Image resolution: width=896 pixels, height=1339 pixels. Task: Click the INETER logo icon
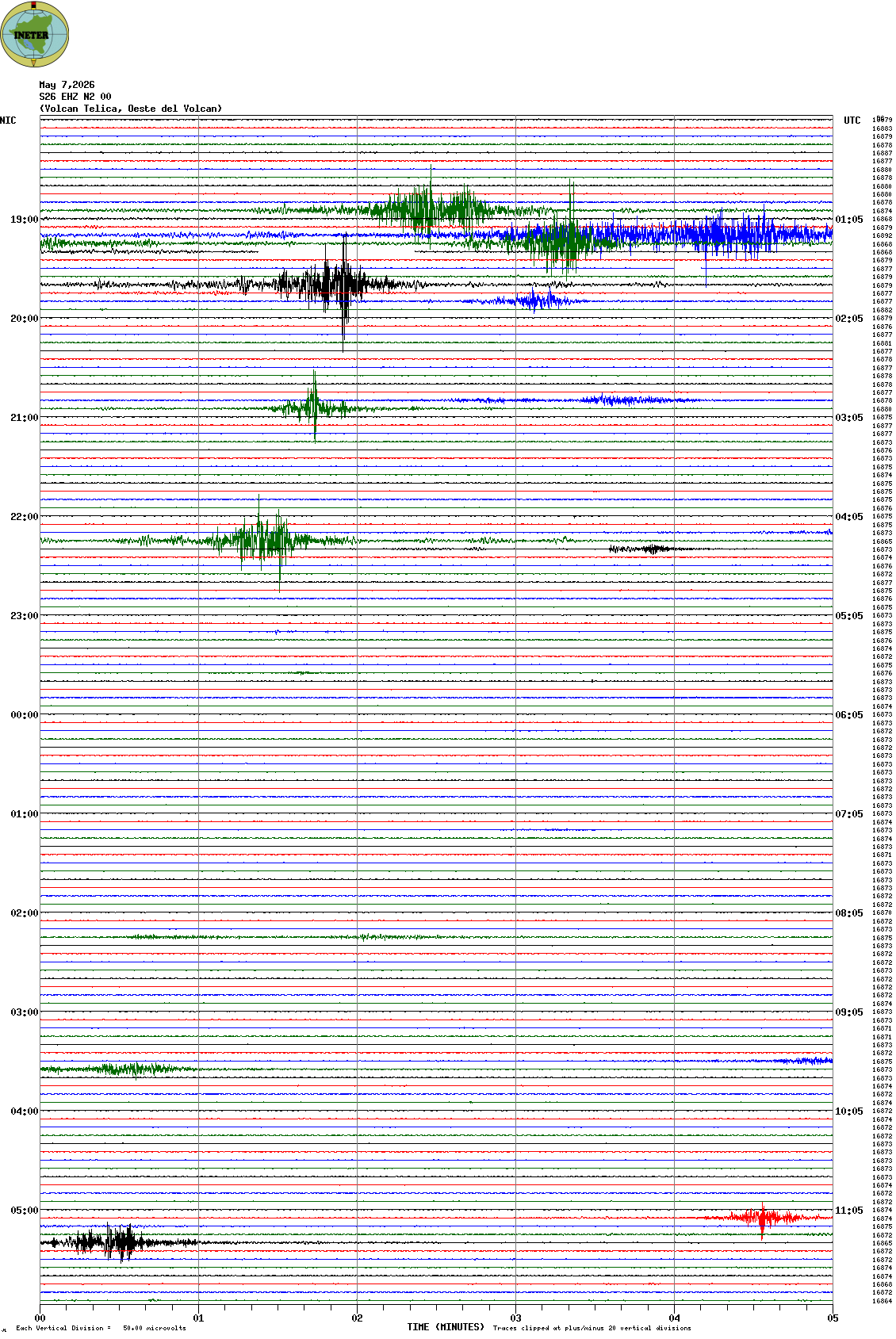click(x=35, y=35)
